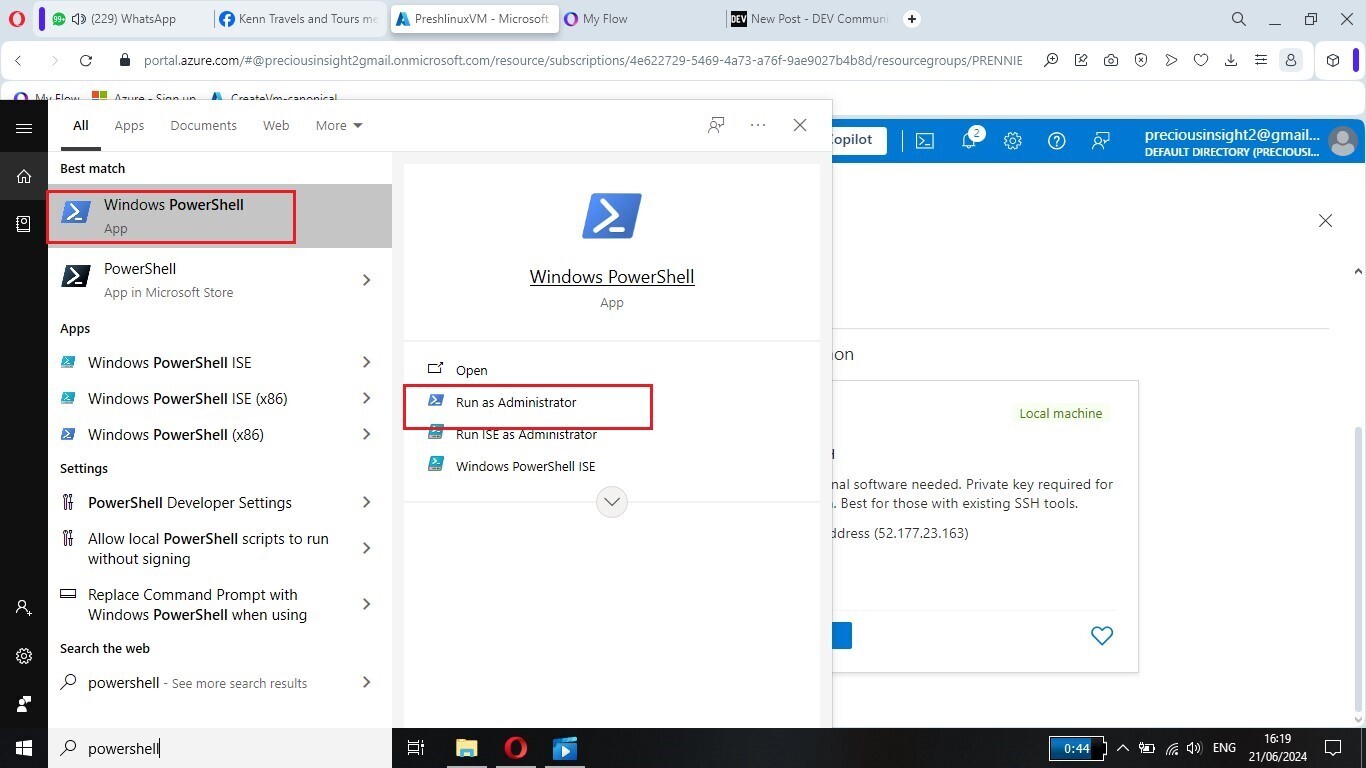Switch to the Web search filter tab
The height and width of the screenshot is (768, 1366).
pyautogui.click(x=276, y=126)
